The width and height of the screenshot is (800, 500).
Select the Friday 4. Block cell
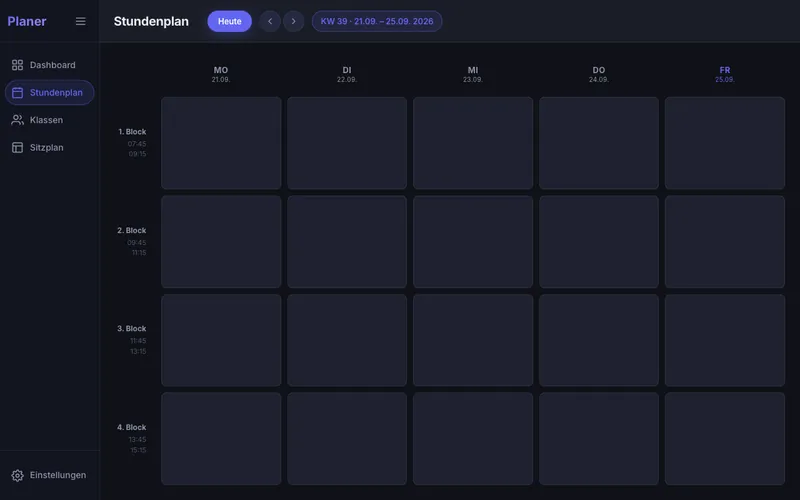[725, 439]
